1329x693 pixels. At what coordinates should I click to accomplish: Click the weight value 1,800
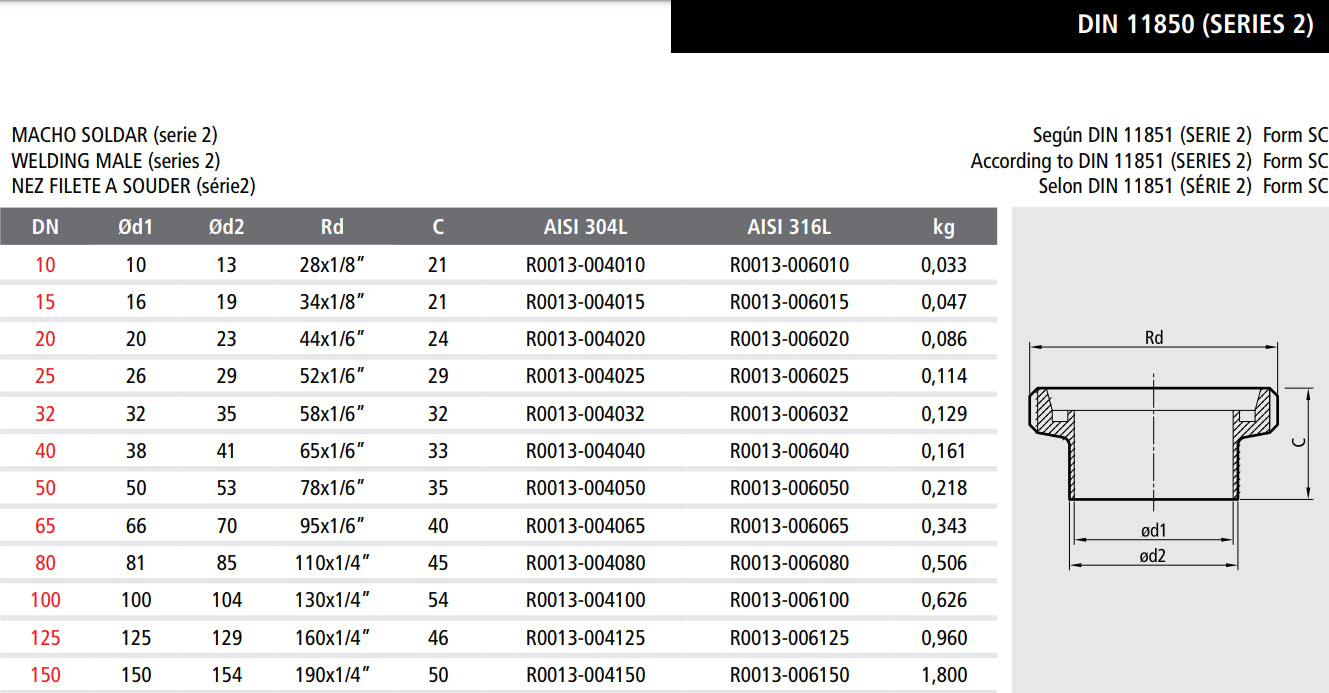click(943, 675)
